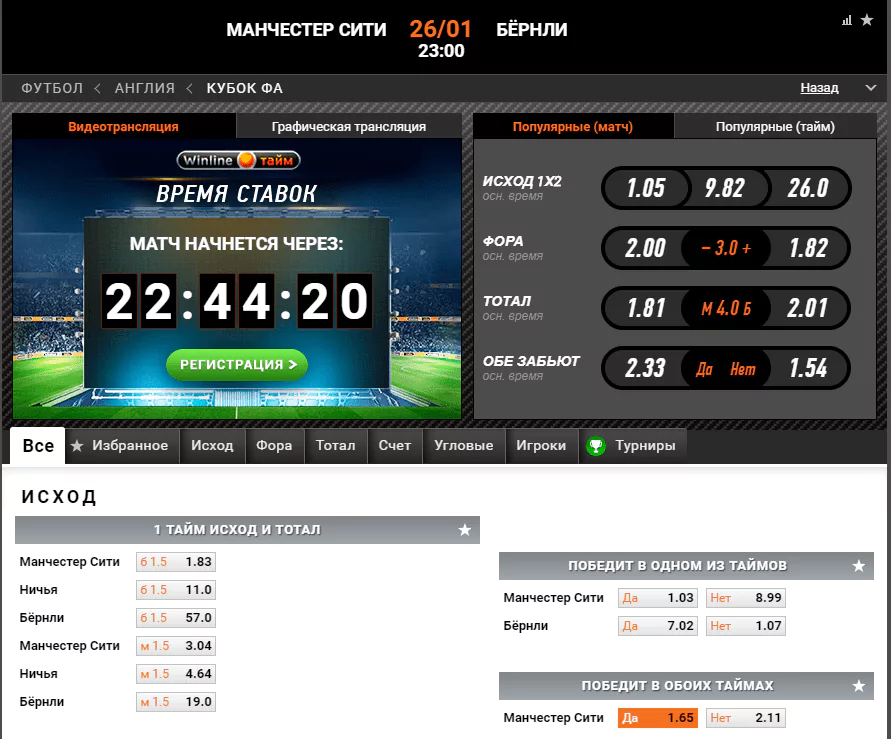891x739 pixels.
Task: Bet both teams score Да at 2.33
Action: coord(645,368)
